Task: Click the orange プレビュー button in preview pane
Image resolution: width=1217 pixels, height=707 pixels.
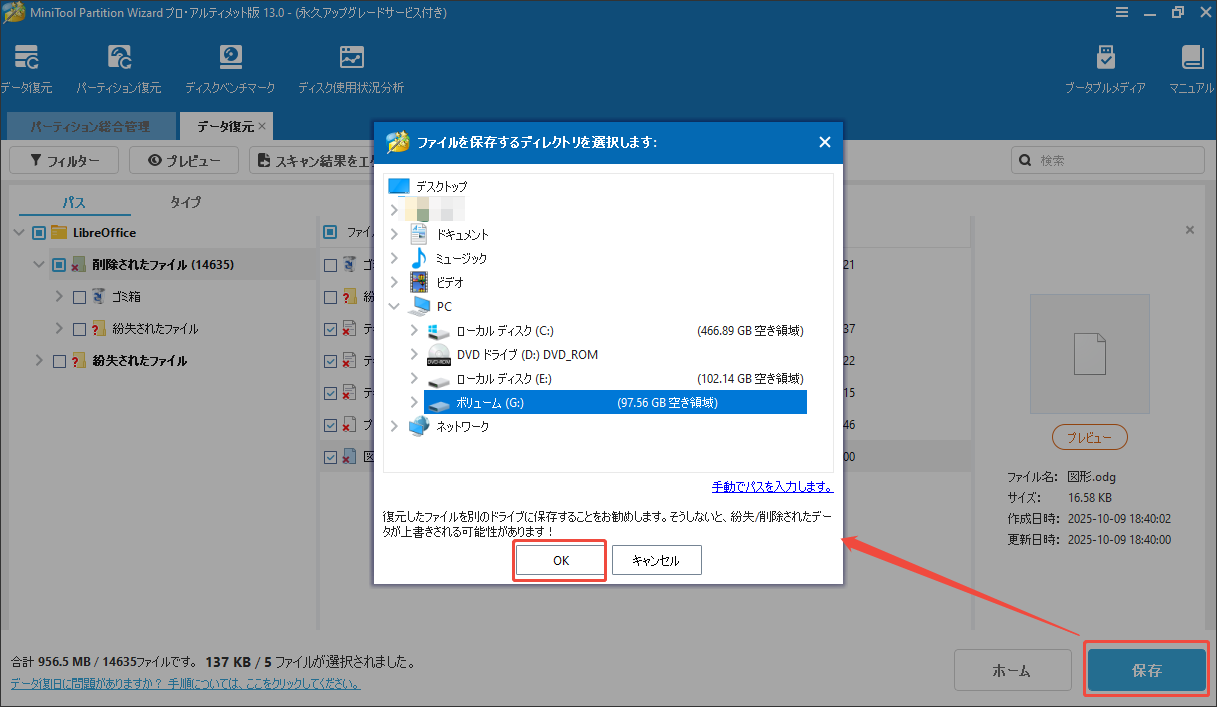Action: click(1089, 437)
